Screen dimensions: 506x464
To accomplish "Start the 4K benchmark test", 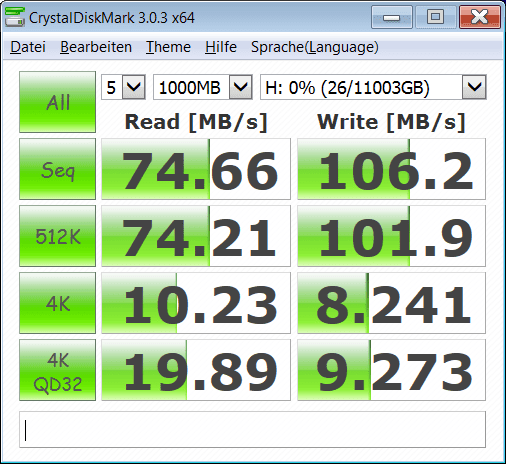I will [57, 303].
